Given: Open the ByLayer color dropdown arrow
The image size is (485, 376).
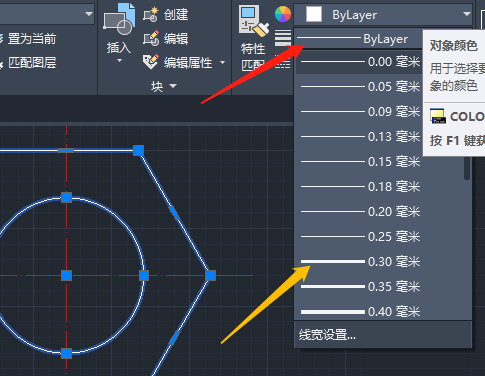Looking at the screenshot, I should click(467, 14).
